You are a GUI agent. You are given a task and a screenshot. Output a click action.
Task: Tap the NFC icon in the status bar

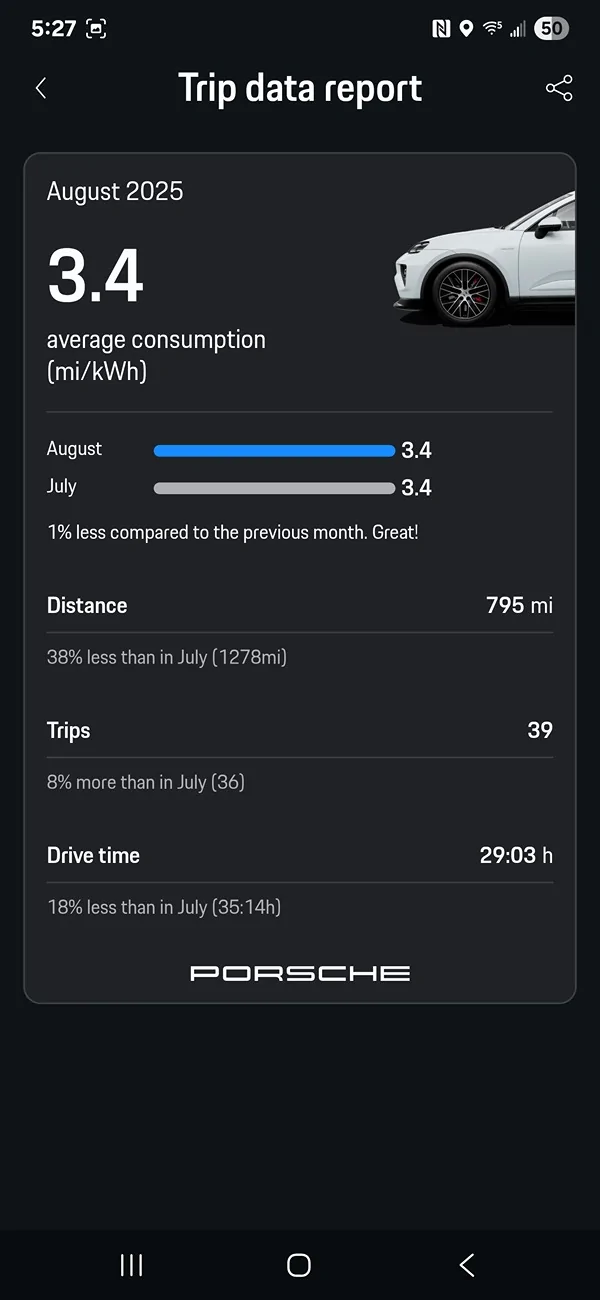click(x=441, y=28)
